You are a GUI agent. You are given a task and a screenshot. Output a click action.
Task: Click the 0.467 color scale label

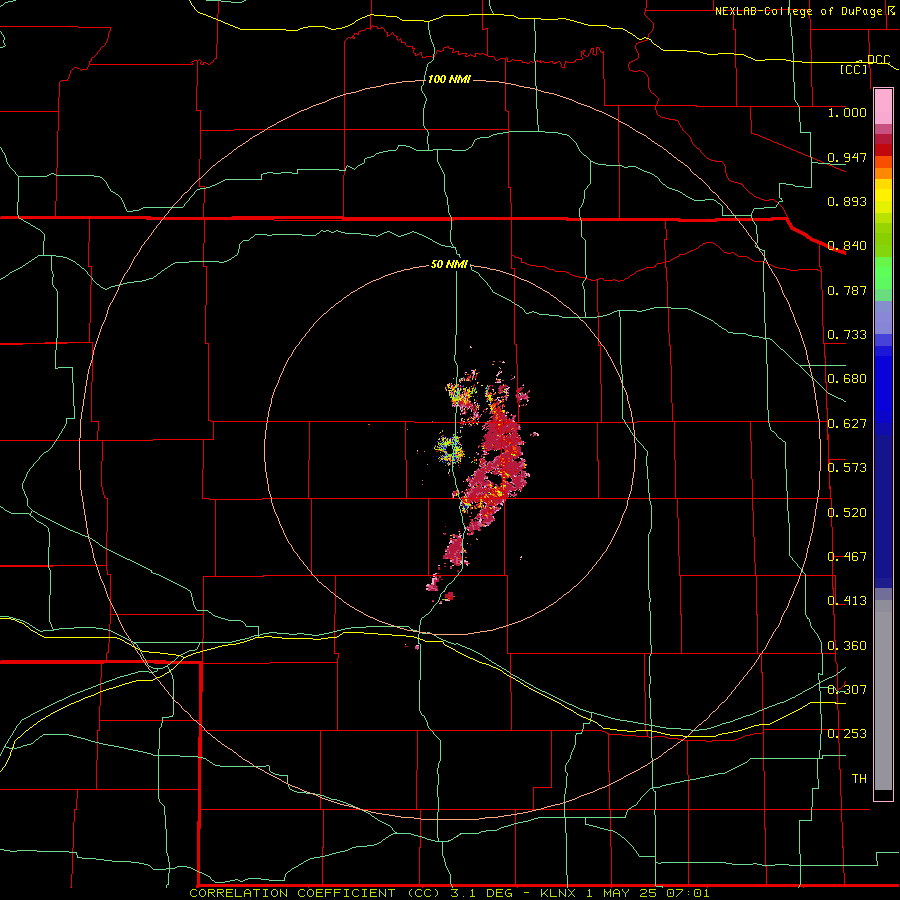[847, 557]
